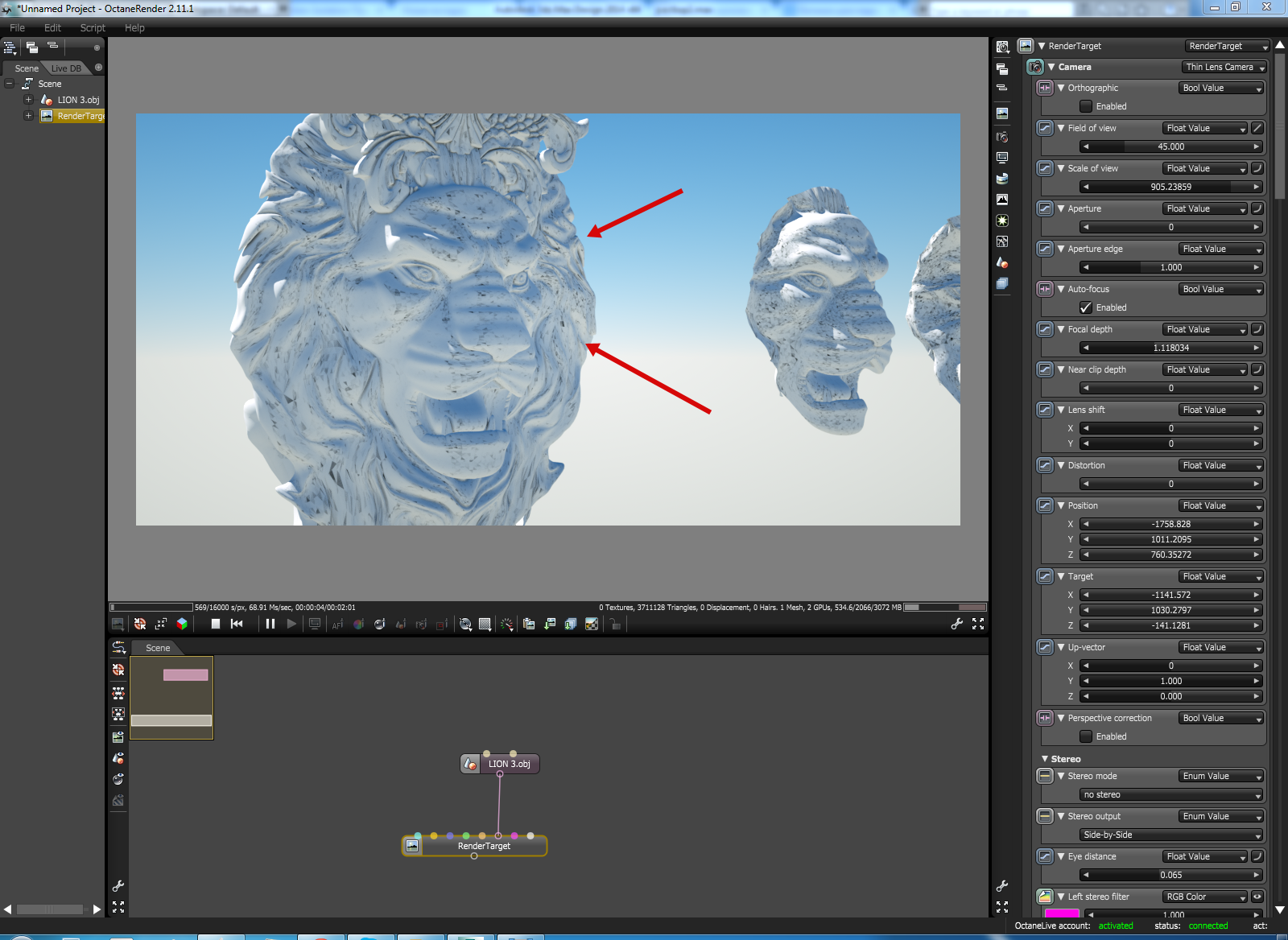
Task: Click the camera icon in right sidebar strip
Action: [1002, 137]
